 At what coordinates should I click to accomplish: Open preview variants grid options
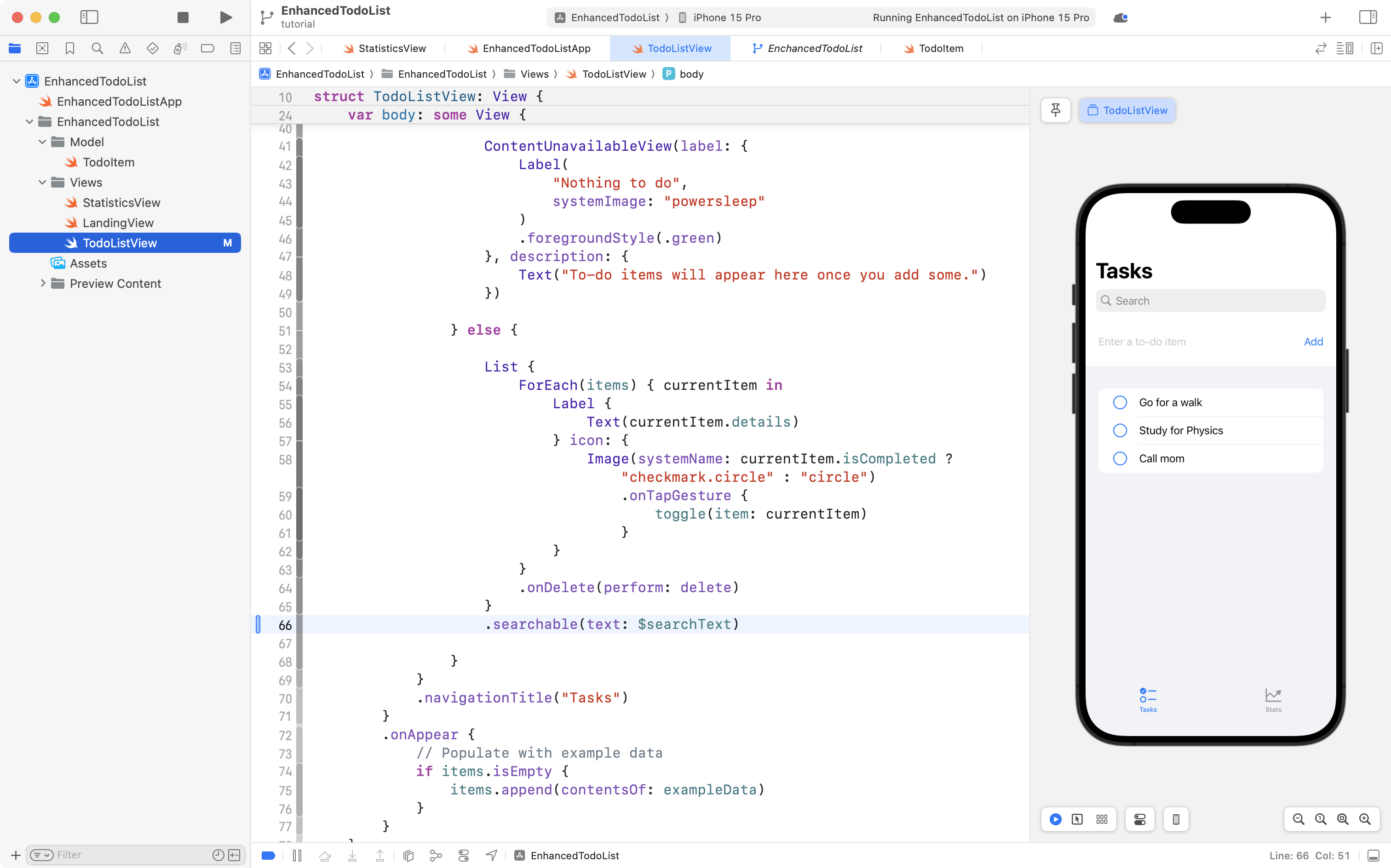click(1102, 819)
